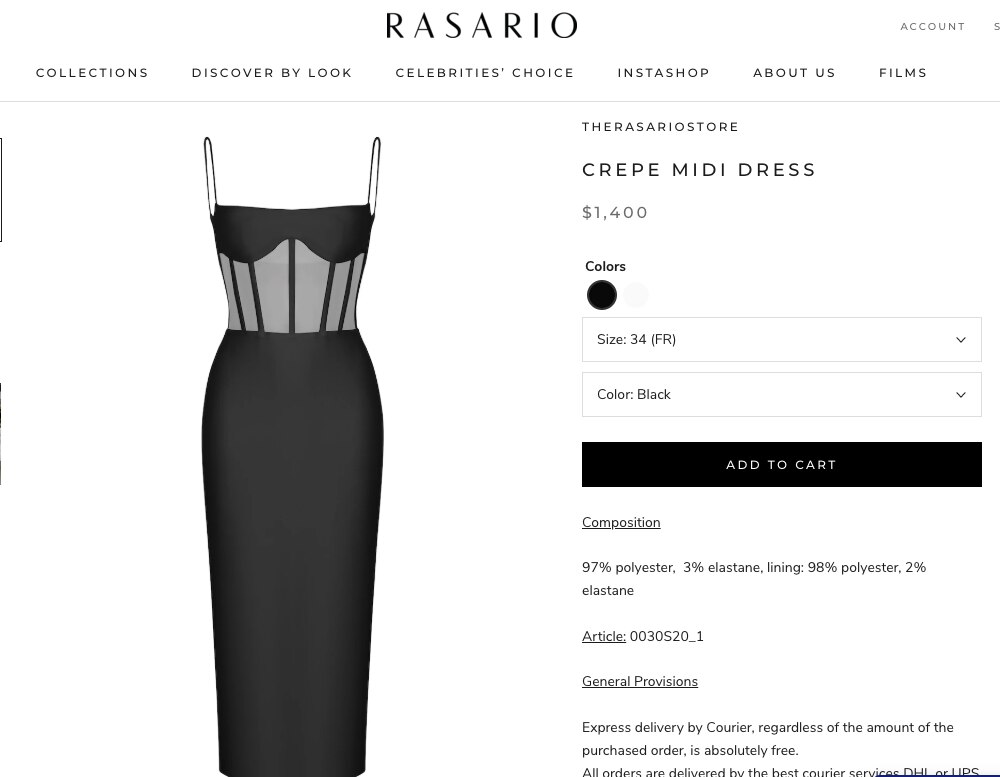Viewport: 1000px width, 777px height.
Task: Open the About Us page
Action: click(794, 73)
